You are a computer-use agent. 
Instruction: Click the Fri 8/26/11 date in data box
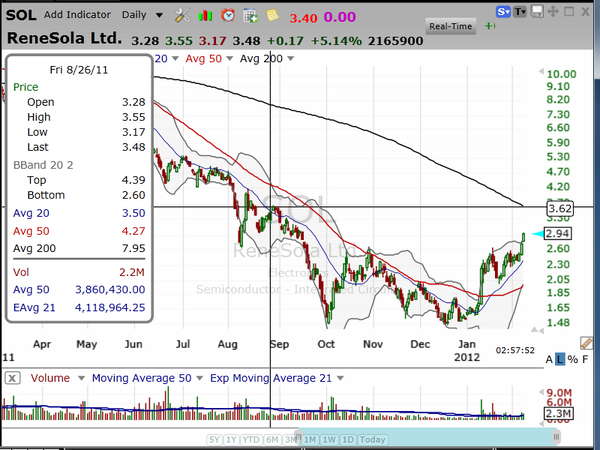point(79,70)
